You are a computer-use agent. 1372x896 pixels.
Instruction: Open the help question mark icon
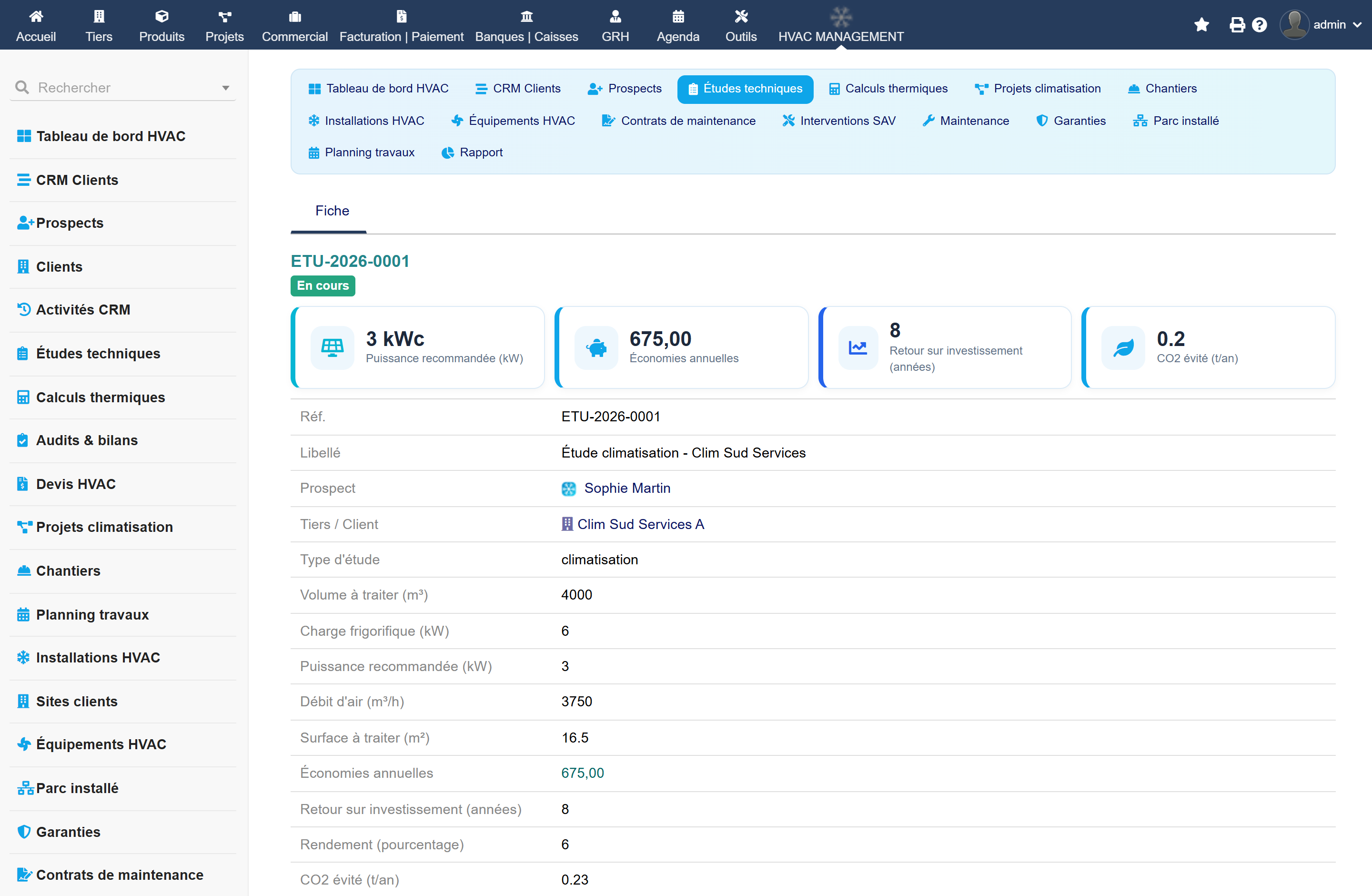1260,25
